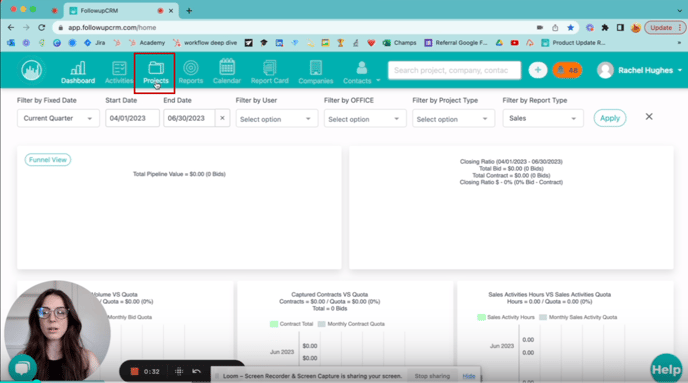Viewport: 688px width, 383px height.
Task: Click the Apply filter button
Action: (x=609, y=118)
